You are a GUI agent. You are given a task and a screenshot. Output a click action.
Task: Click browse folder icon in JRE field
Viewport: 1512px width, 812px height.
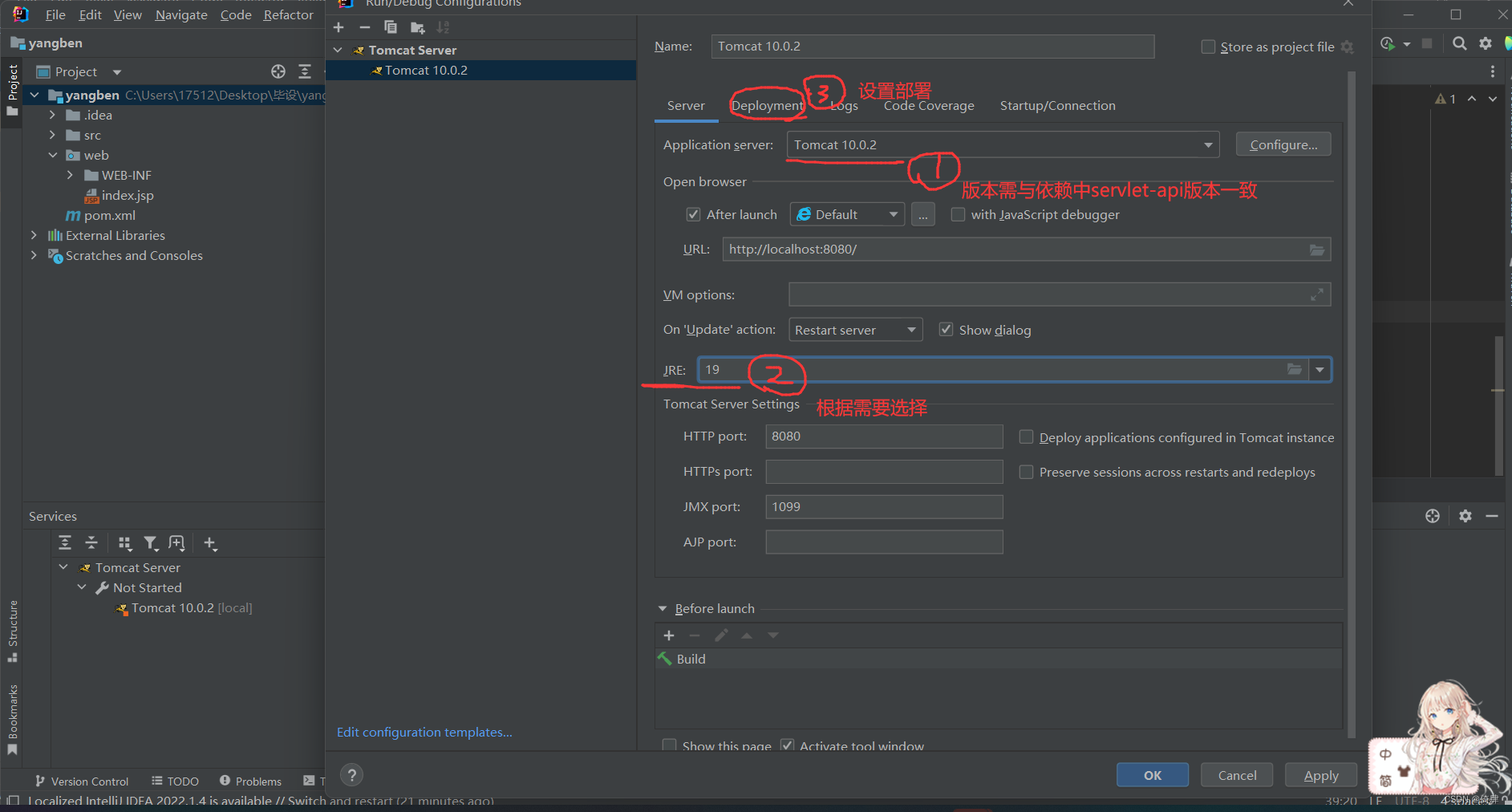[x=1294, y=369]
